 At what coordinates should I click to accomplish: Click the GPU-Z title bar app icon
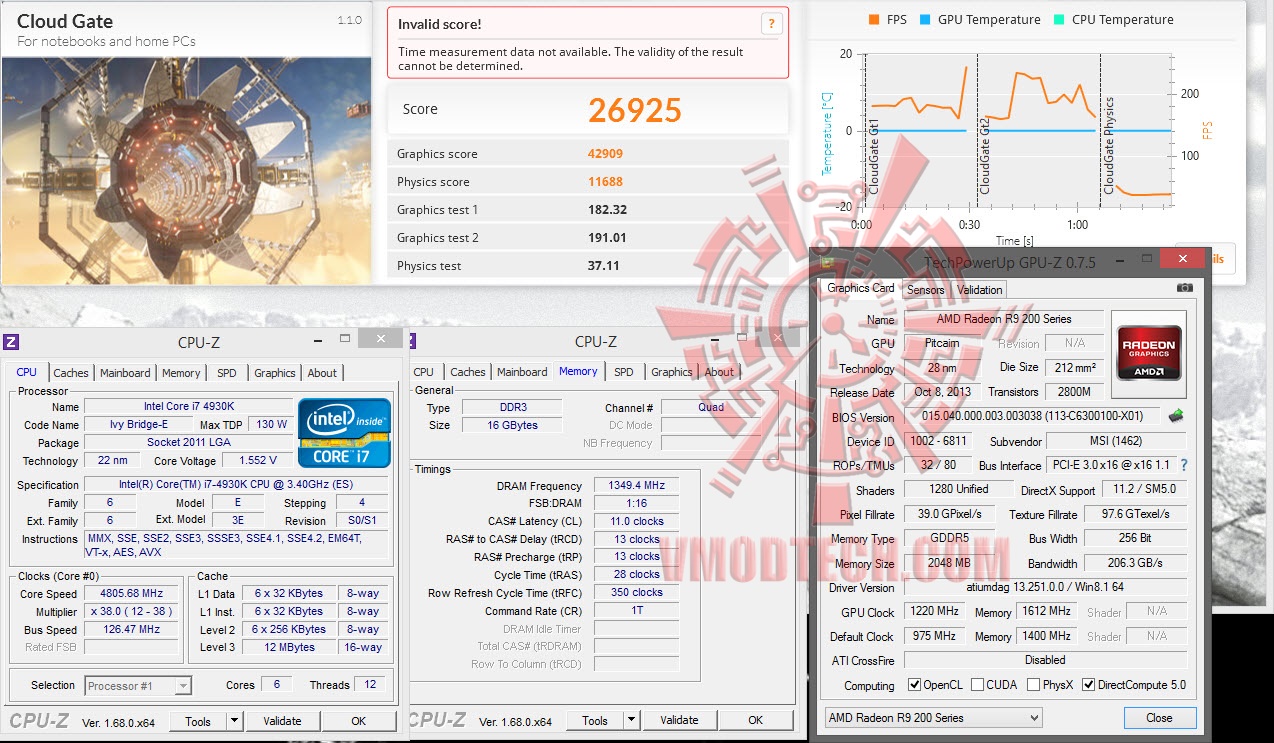pyautogui.click(x=826, y=262)
